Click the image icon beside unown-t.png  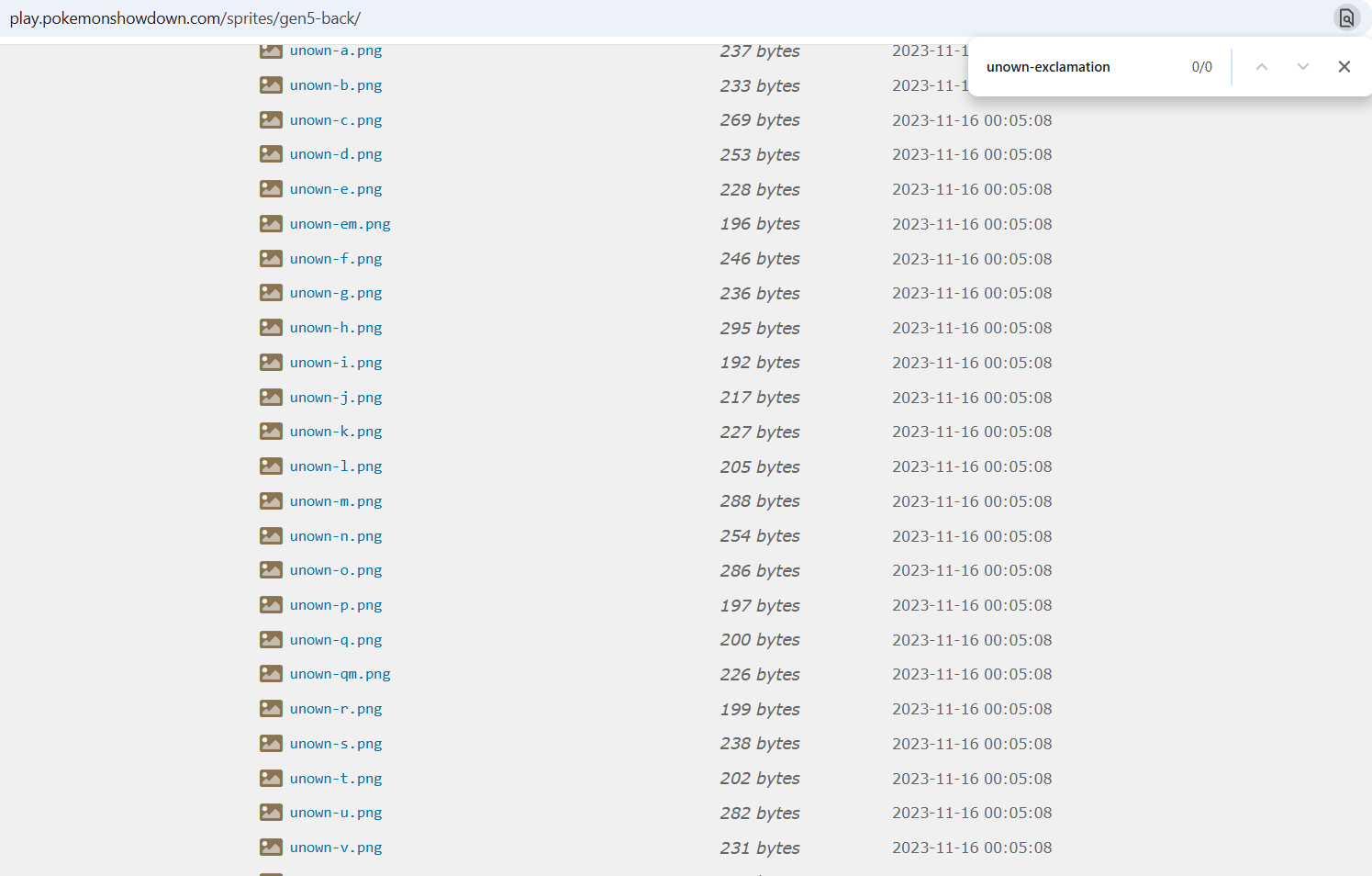point(271,779)
